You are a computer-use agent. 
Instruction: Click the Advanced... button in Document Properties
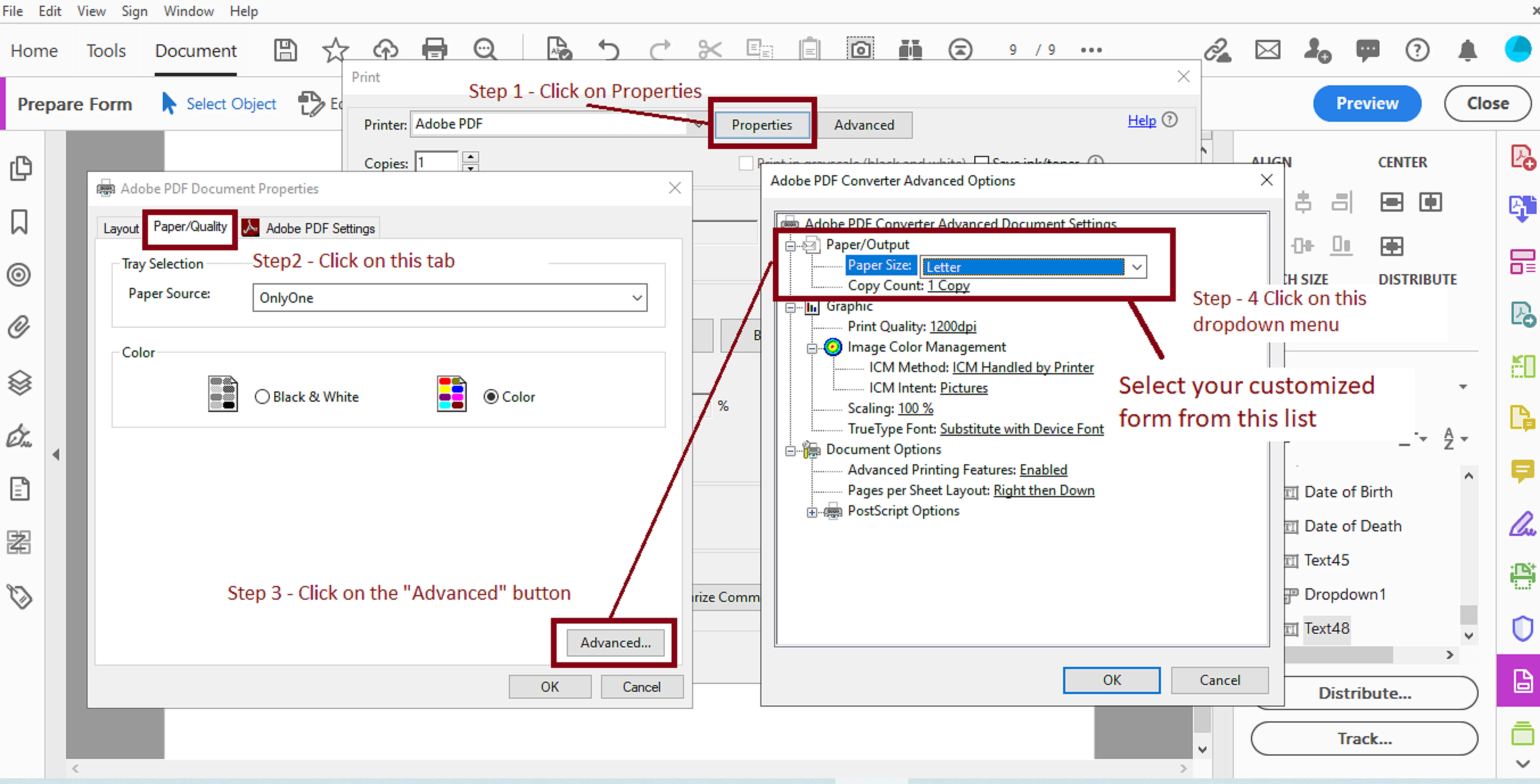click(x=615, y=642)
